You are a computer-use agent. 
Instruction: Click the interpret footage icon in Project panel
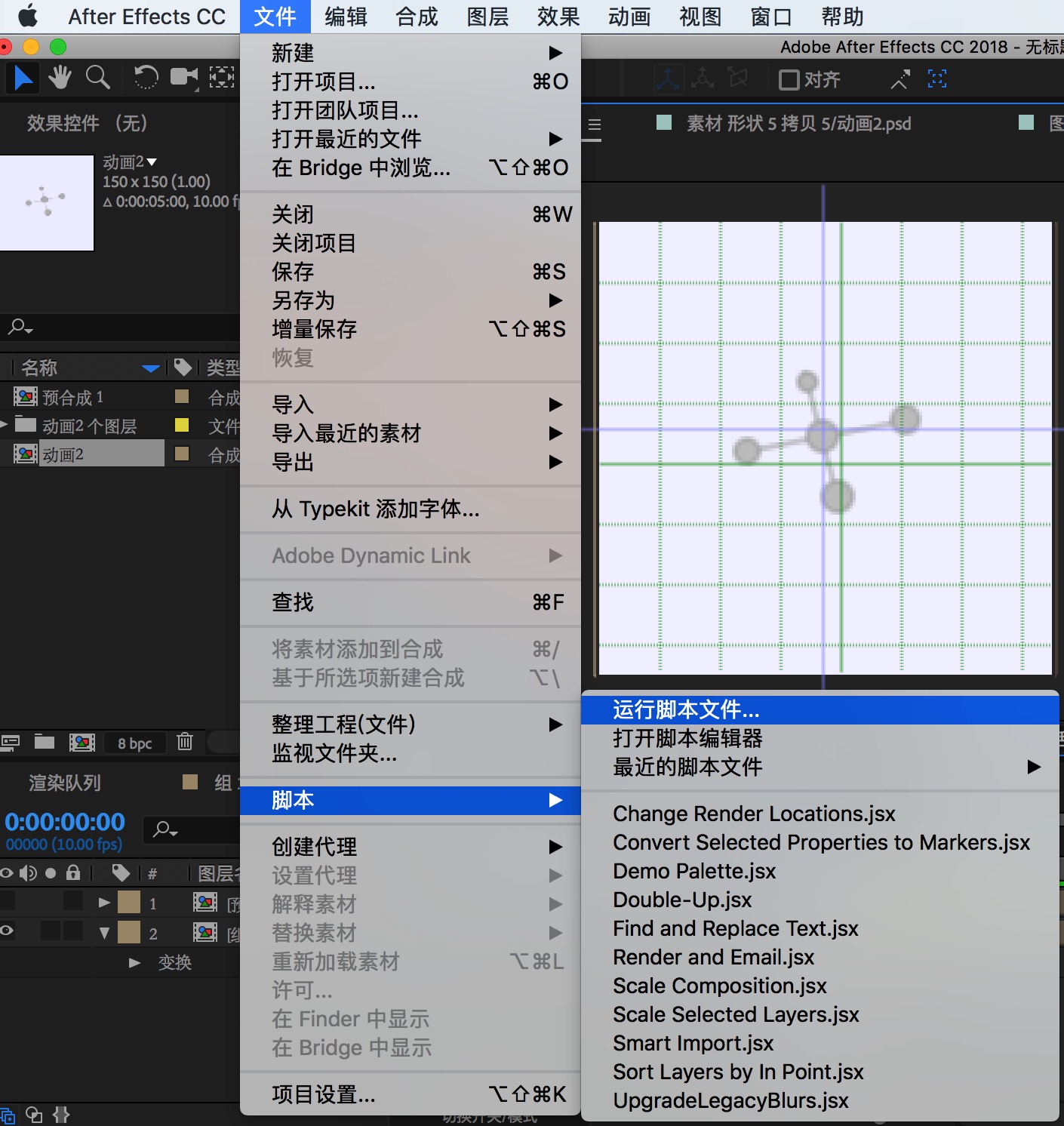click(x=10, y=743)
